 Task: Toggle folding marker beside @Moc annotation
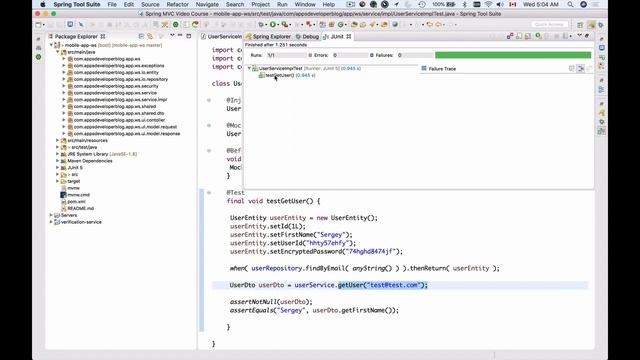click(209, 125)
